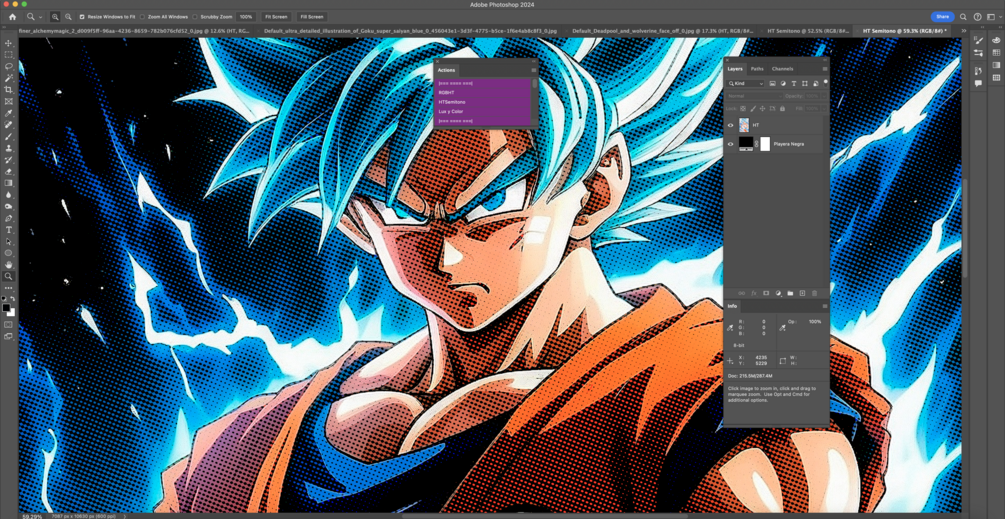Select the History Brush tool
The image size is (1005, 519).
coord(9,160)
